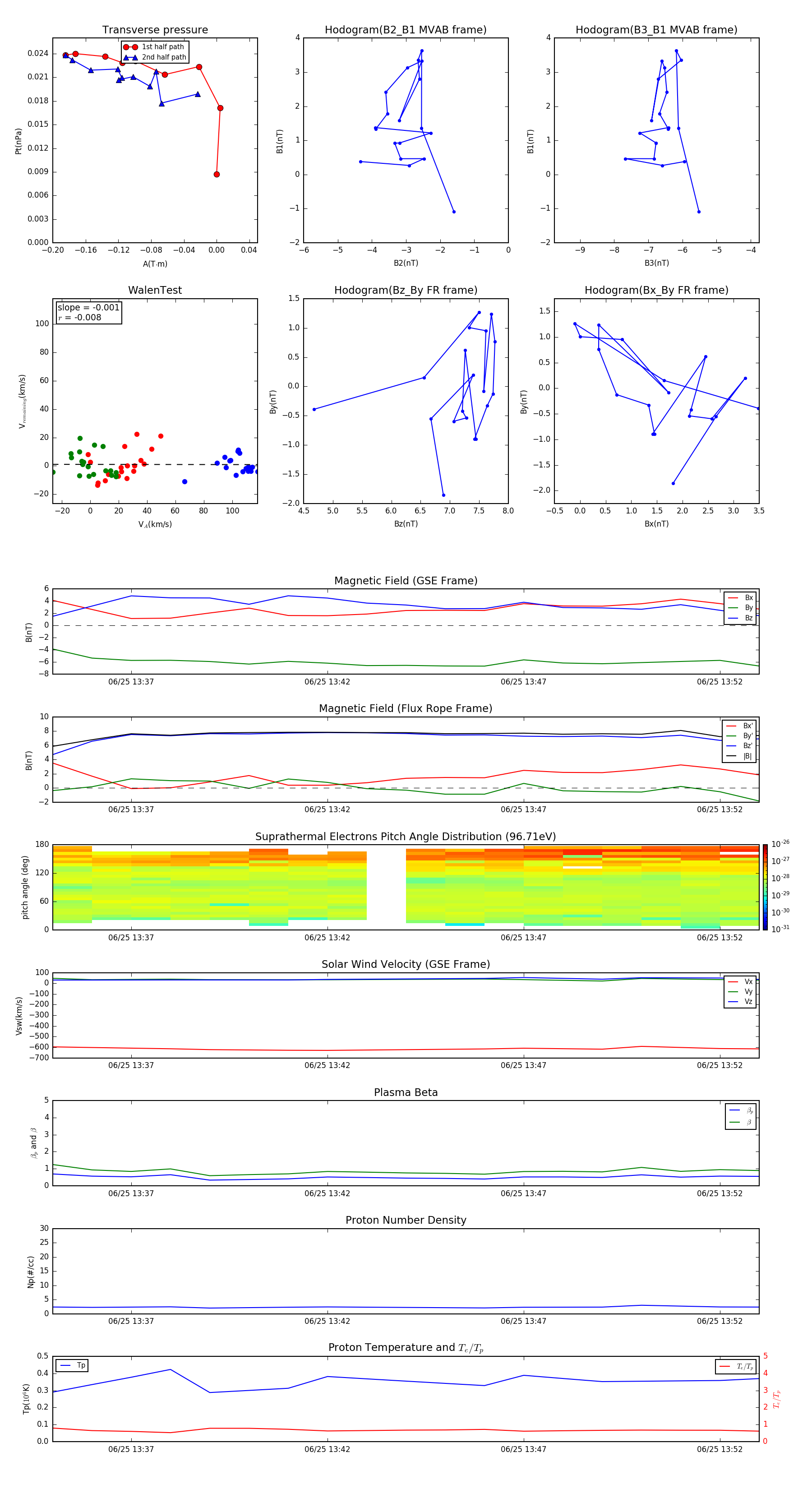The height and width of the screenshot is (1489, 812).
Task: Click the "Magnetic Field (Flux Rope Frame)" title
Action: (406, 709)
